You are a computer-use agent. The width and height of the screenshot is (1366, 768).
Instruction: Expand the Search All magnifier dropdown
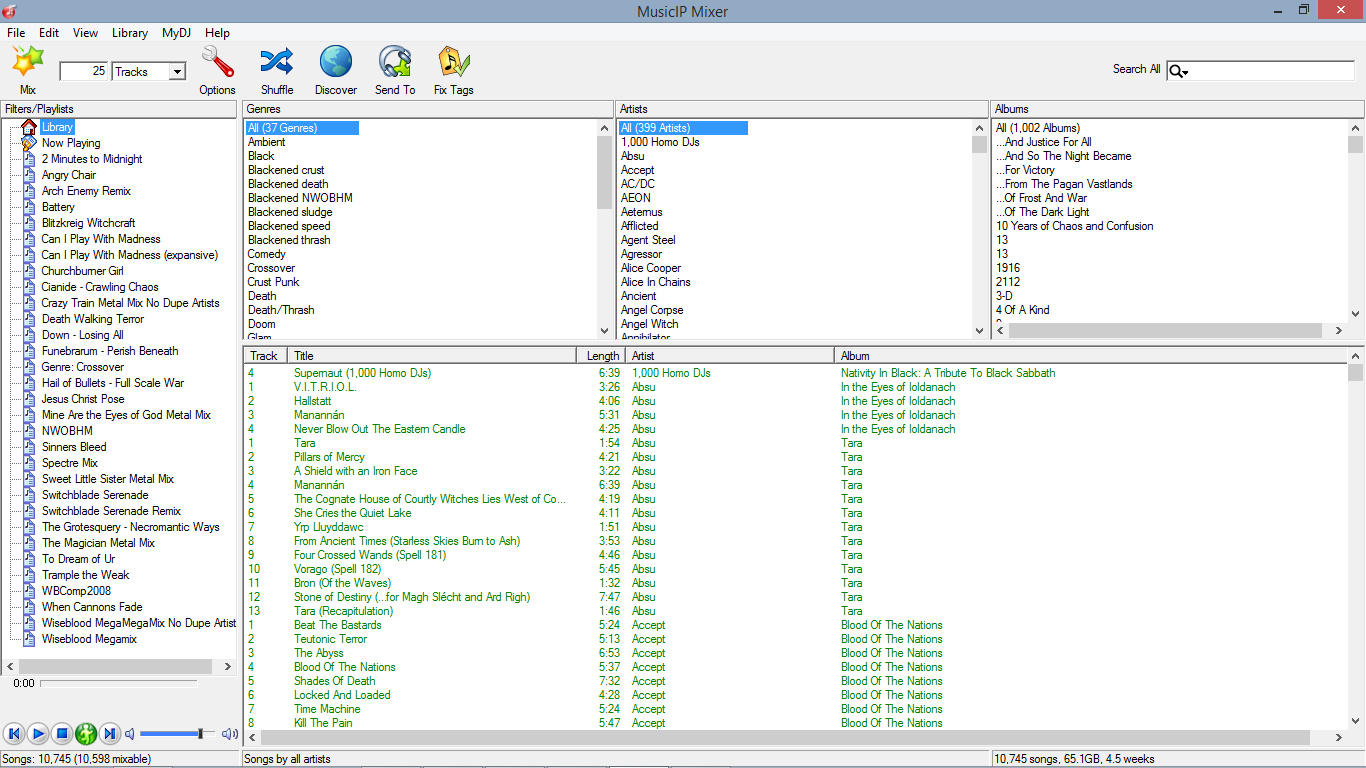tap(1179, 71)
